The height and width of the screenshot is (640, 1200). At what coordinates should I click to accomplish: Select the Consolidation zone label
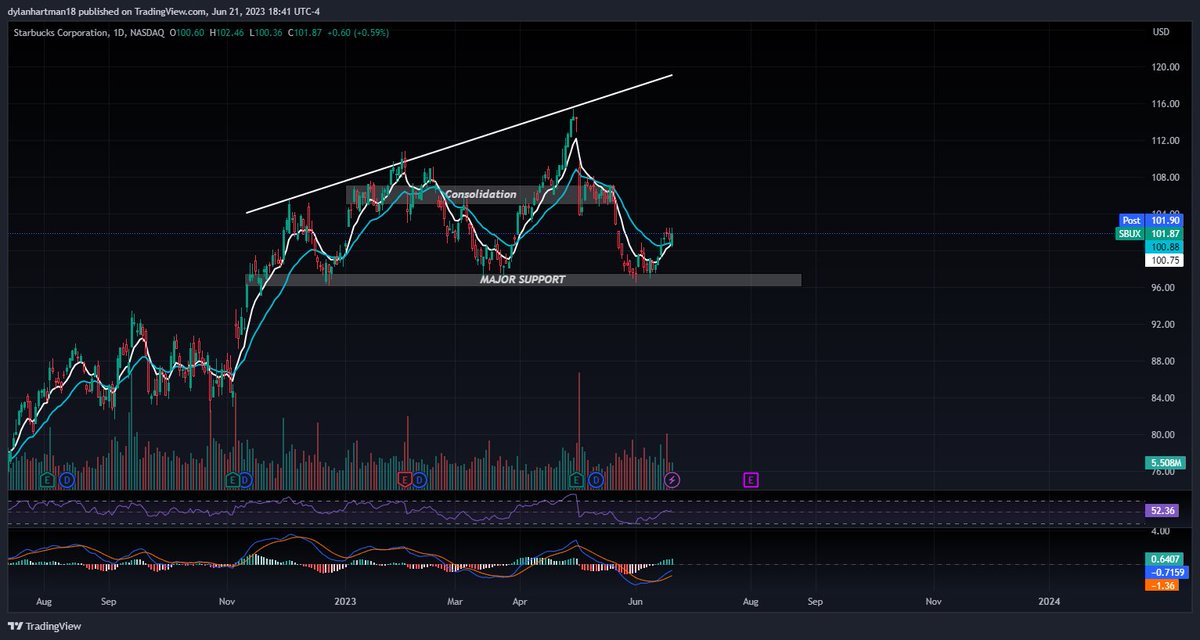[x=481, y=194]
